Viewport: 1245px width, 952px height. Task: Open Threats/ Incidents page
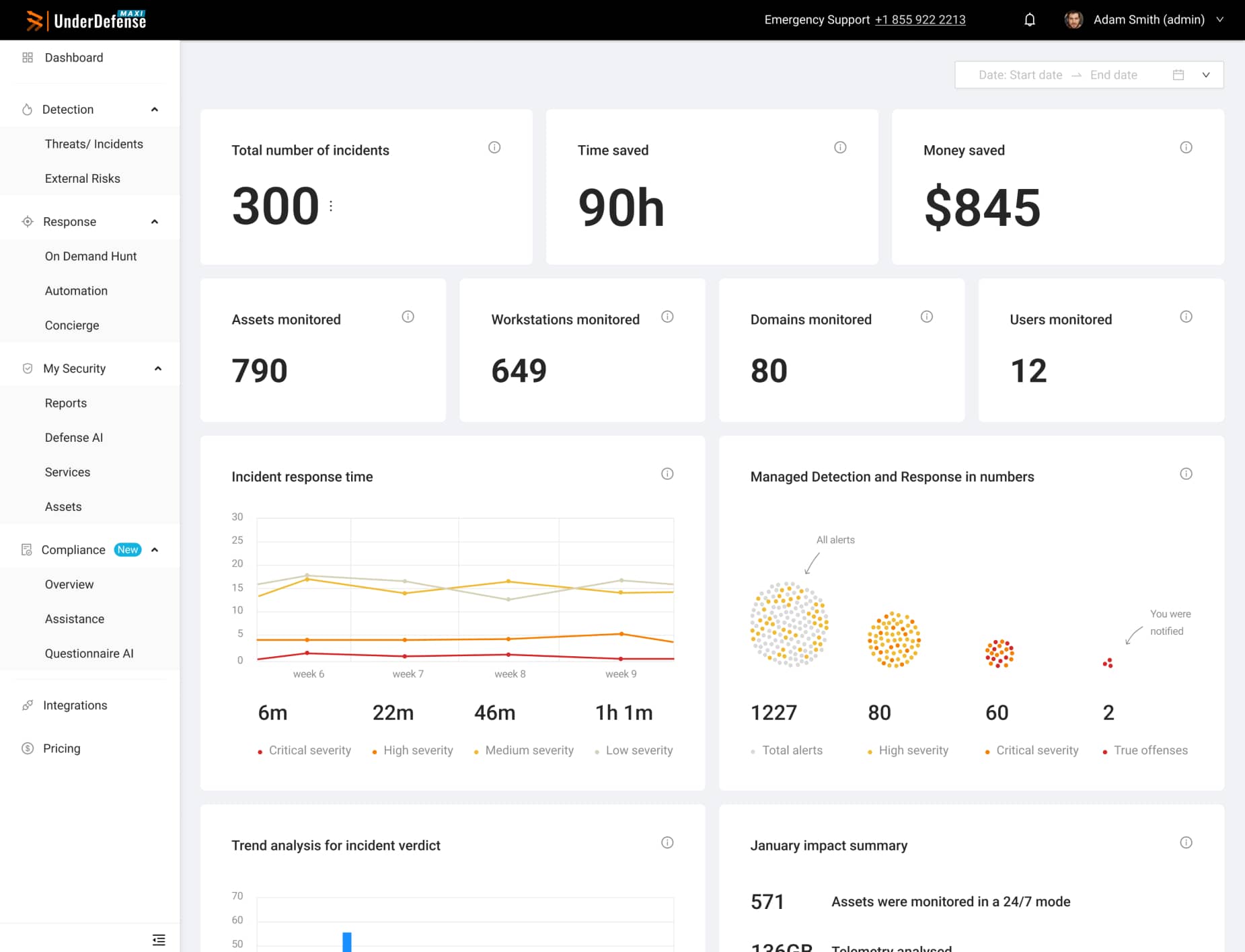(x=93, y=144)
